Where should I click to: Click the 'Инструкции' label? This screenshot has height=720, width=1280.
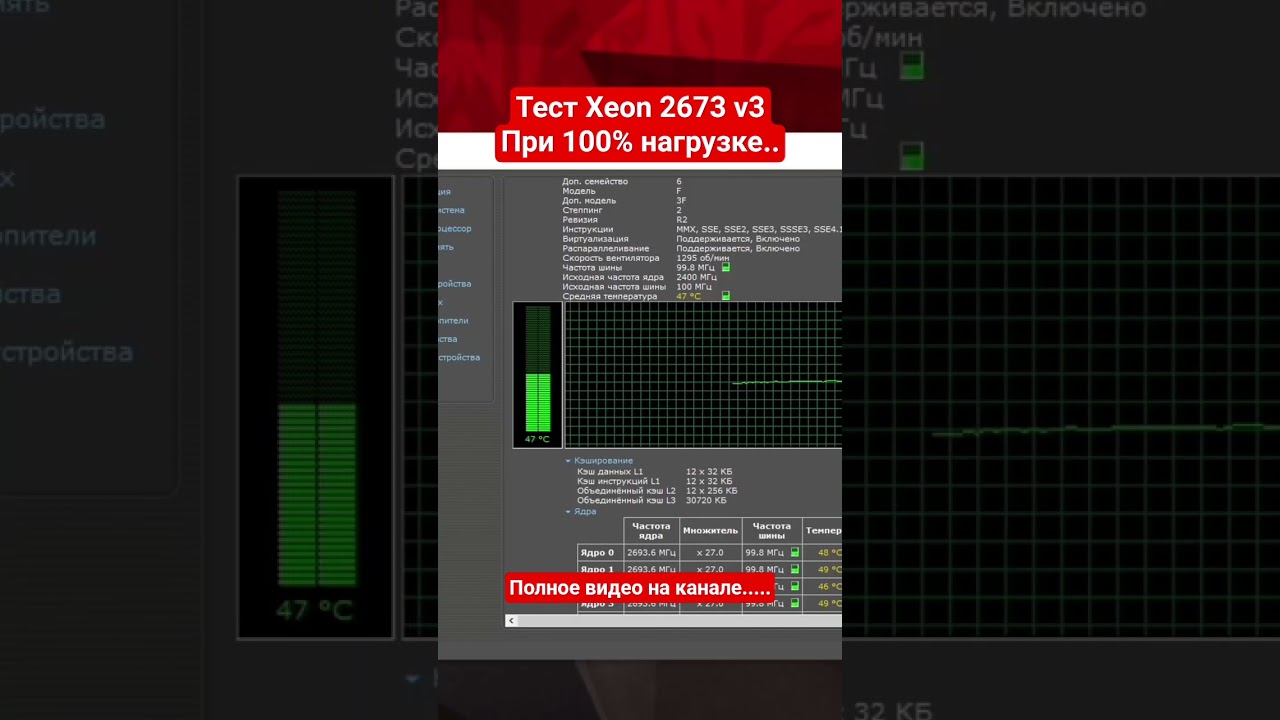click(587, 229)
